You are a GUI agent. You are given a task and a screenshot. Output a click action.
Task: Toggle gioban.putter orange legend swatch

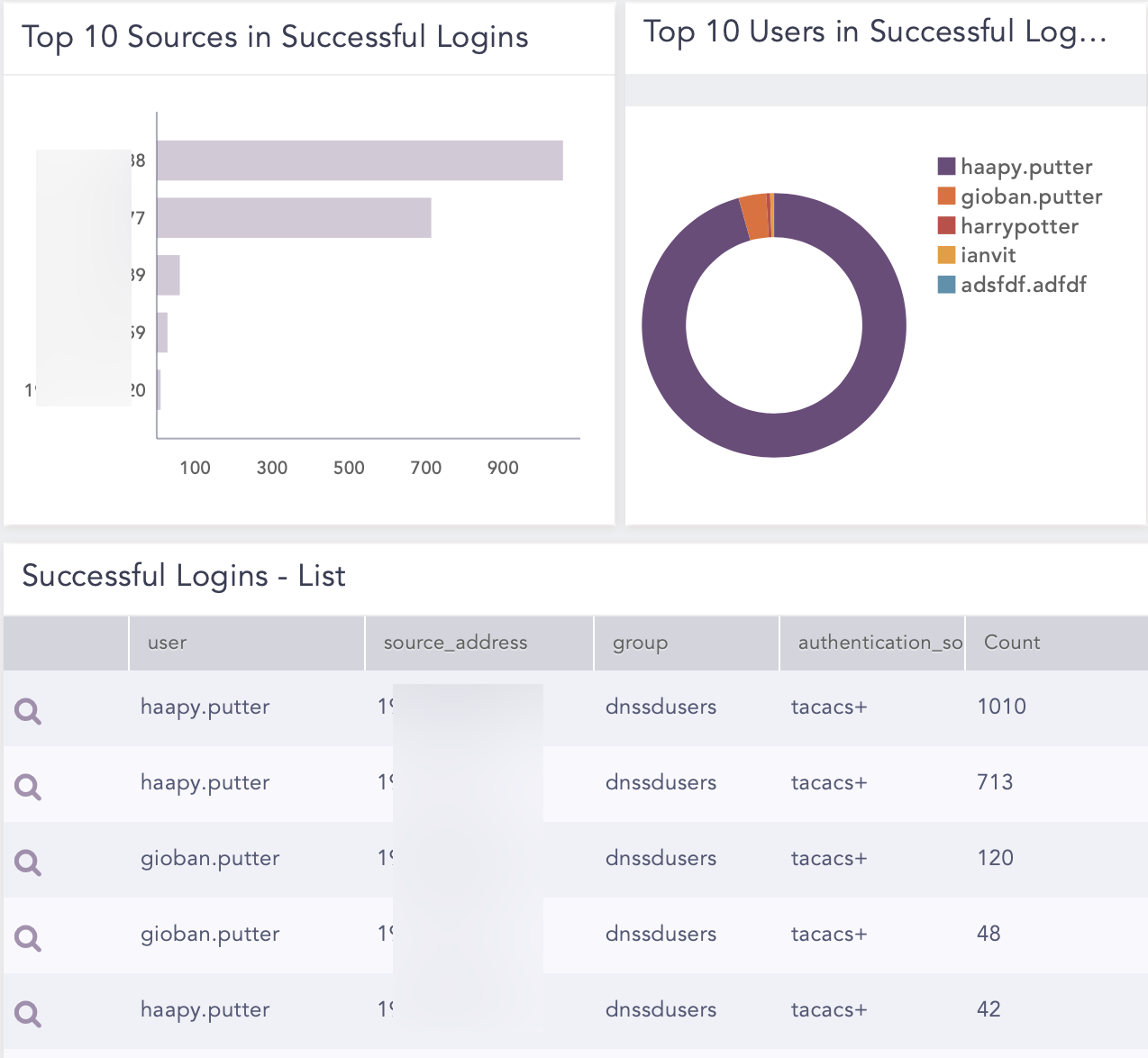point(946,196)
